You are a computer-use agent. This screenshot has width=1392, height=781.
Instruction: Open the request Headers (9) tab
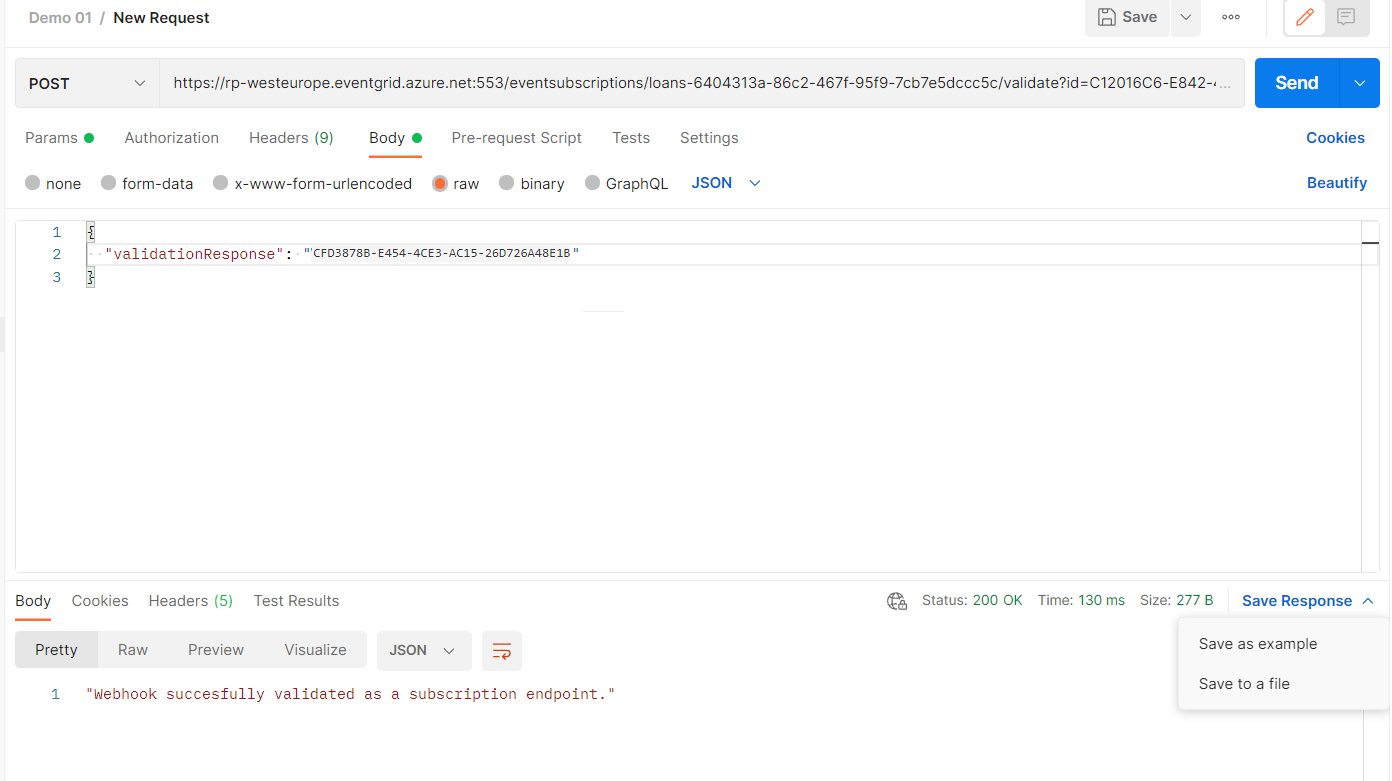tap(291, 138)
